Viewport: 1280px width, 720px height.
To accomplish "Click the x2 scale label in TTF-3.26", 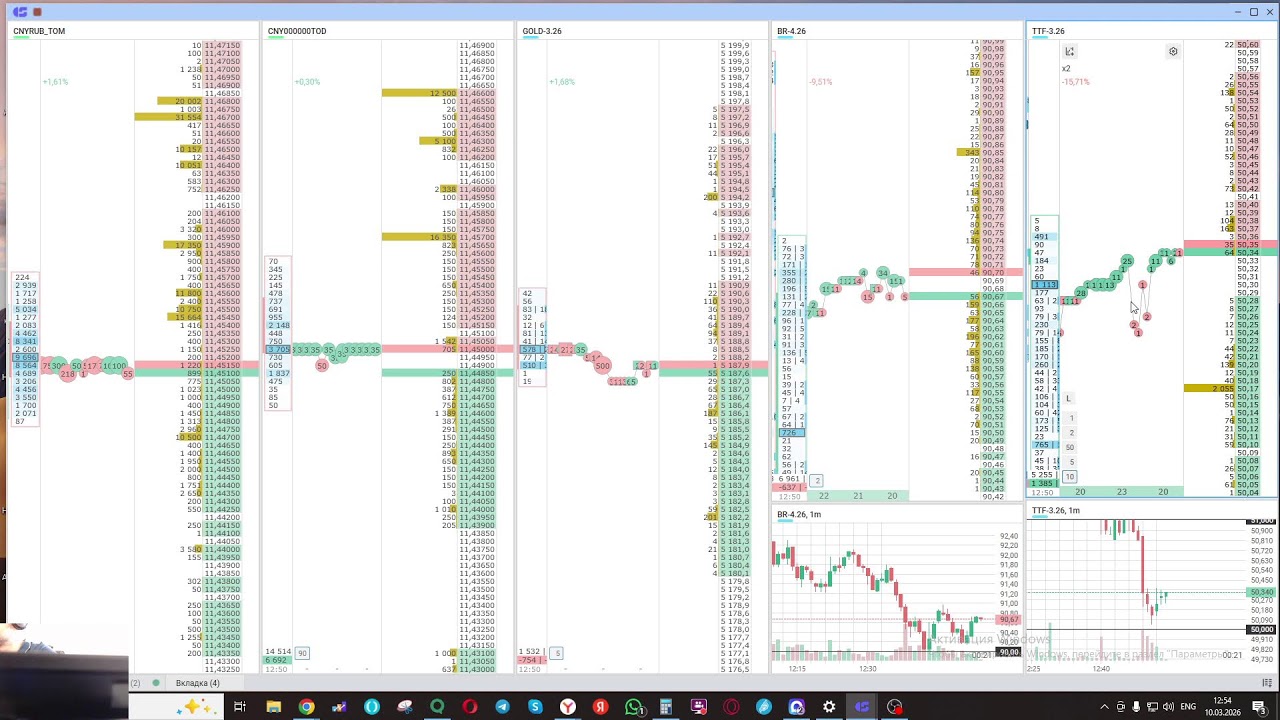I will pyautogui.click(x=1066, y=69).
